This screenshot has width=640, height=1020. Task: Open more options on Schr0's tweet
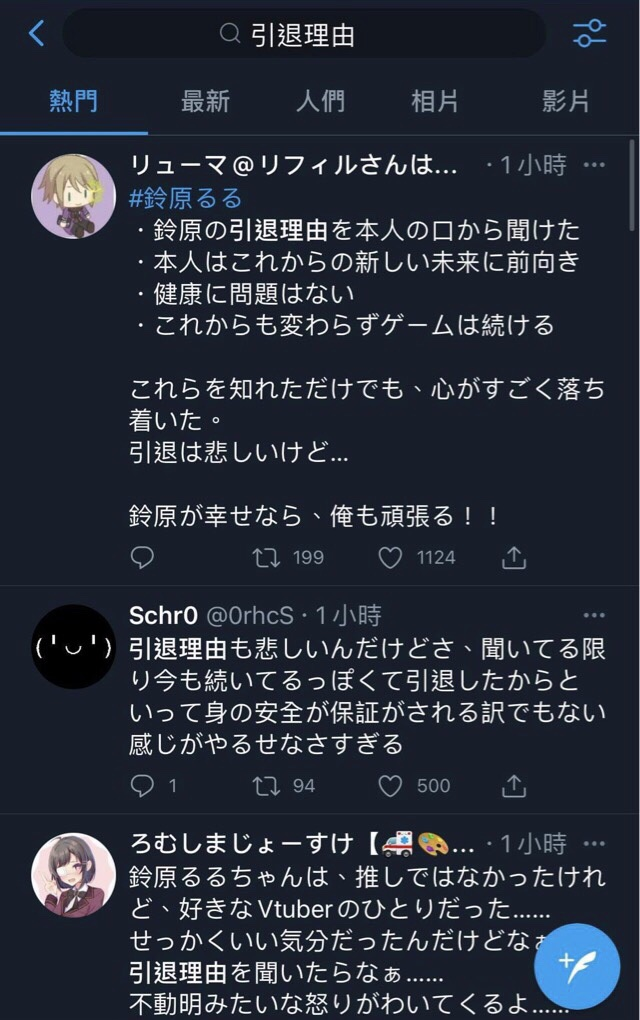click(x=594, y=615)
